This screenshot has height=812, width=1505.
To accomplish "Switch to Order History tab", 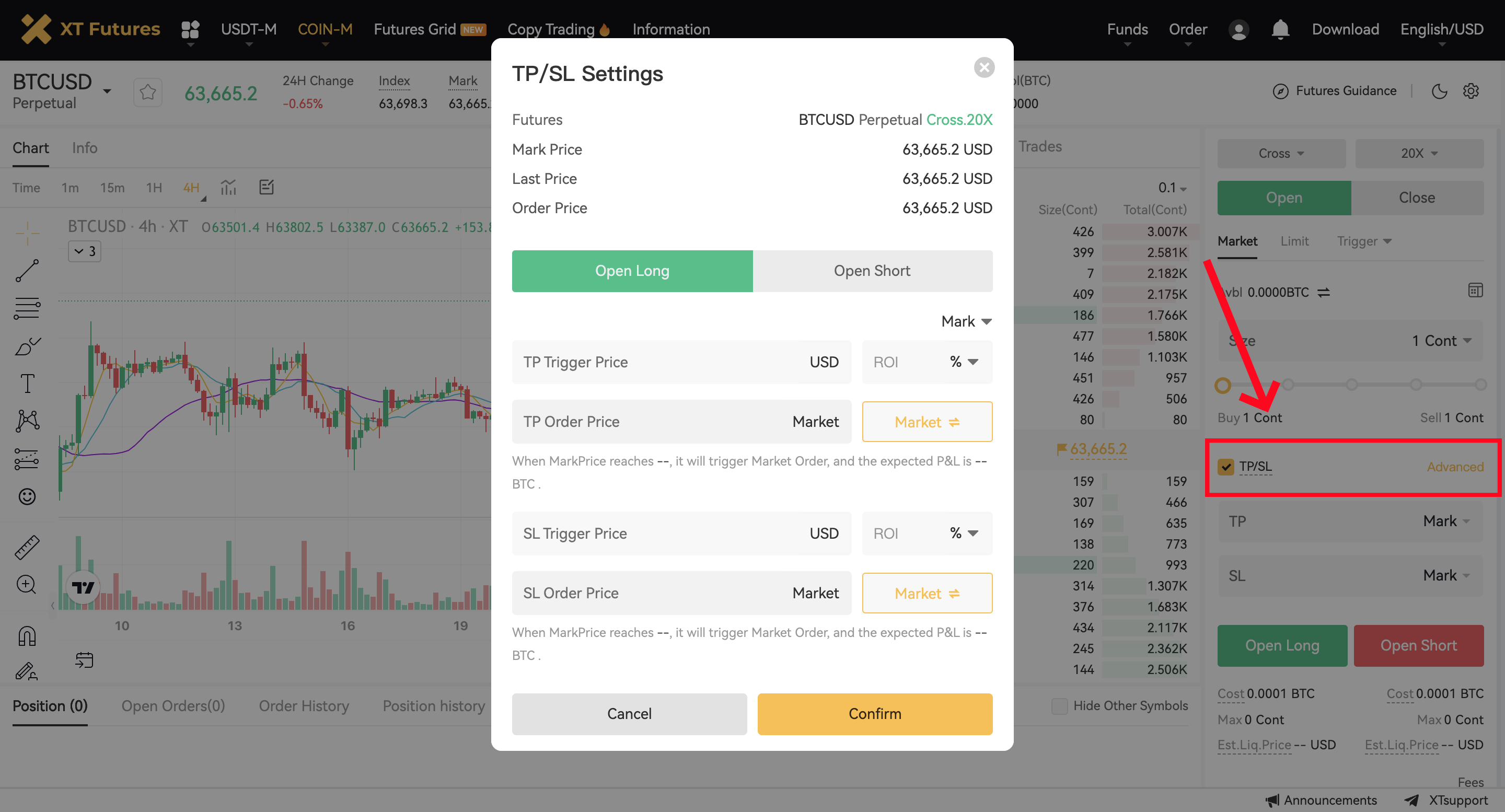I will click(x=303, y=706).
